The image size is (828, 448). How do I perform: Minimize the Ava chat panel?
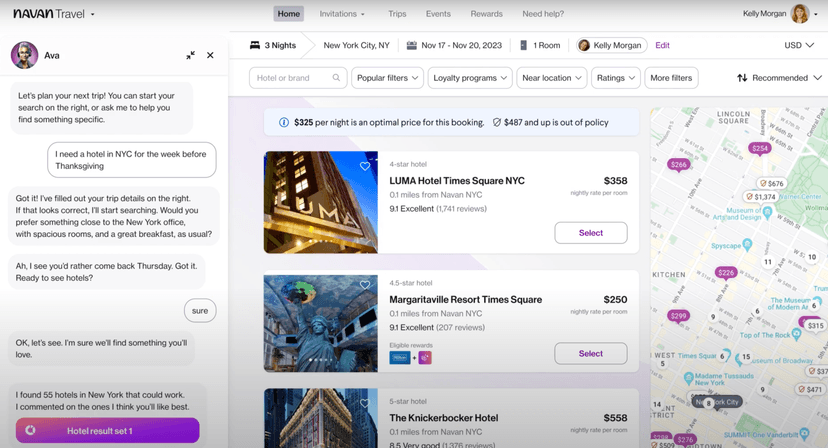(191, 55)
